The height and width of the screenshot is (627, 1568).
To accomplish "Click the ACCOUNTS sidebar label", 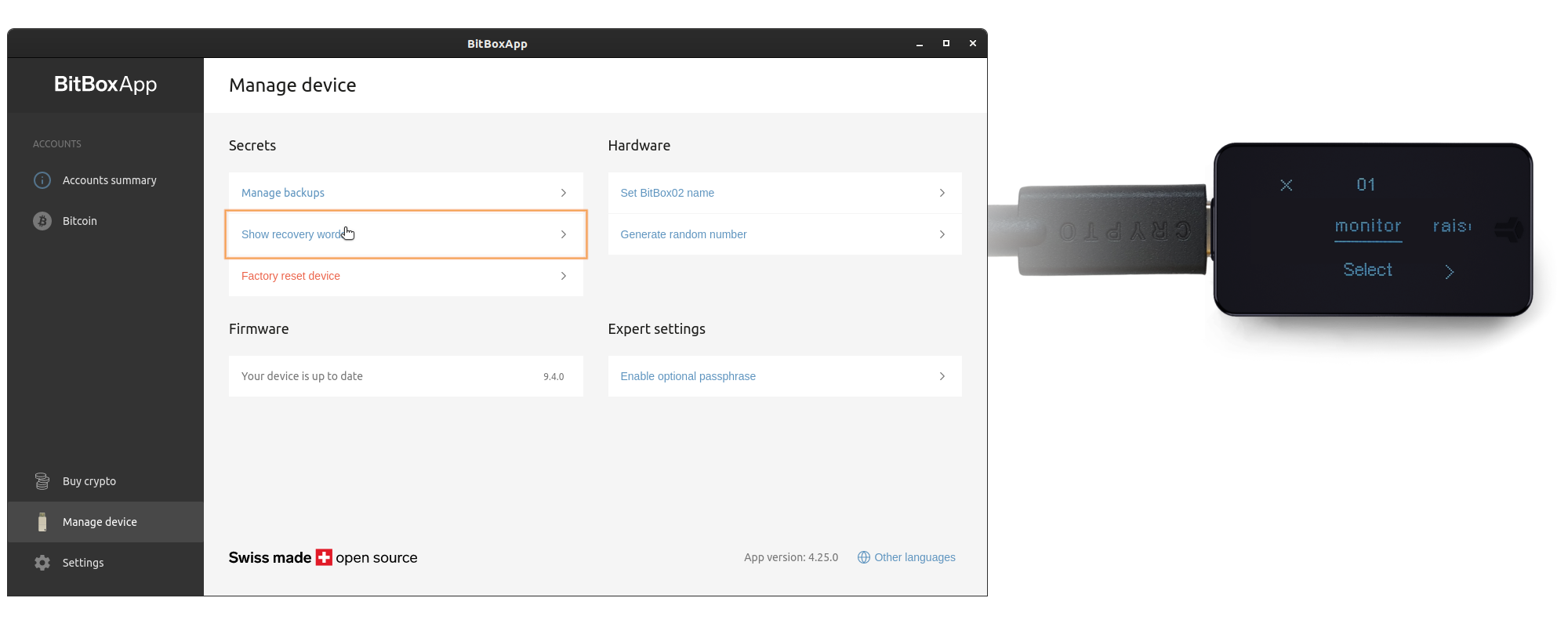I will [57, 144].
